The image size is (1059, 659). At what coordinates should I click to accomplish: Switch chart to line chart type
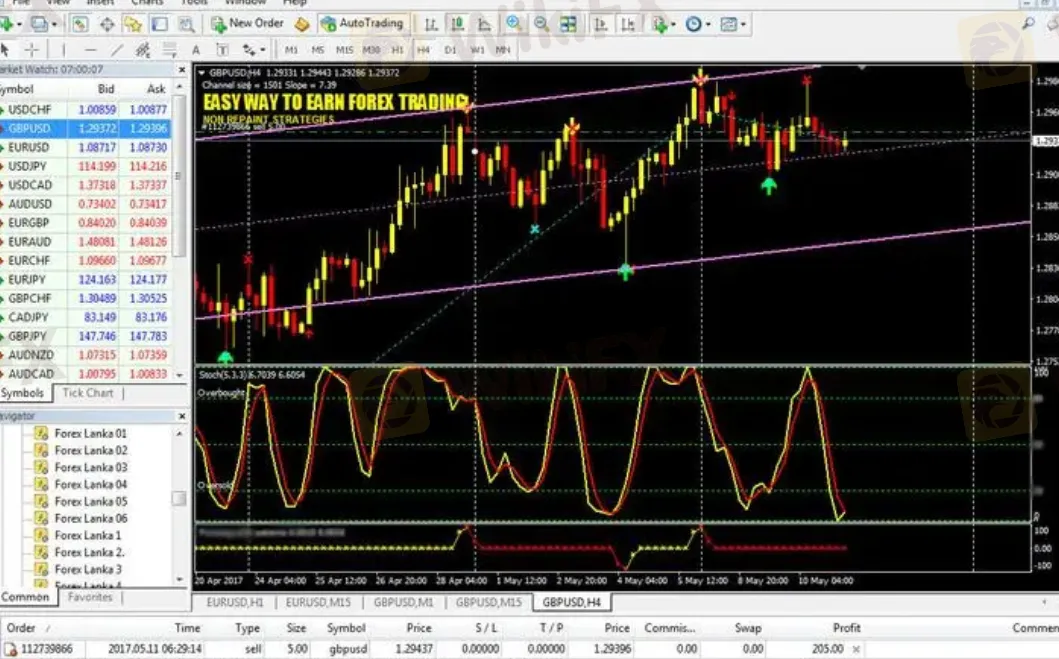pyautogui.click(x=484, y=25)
